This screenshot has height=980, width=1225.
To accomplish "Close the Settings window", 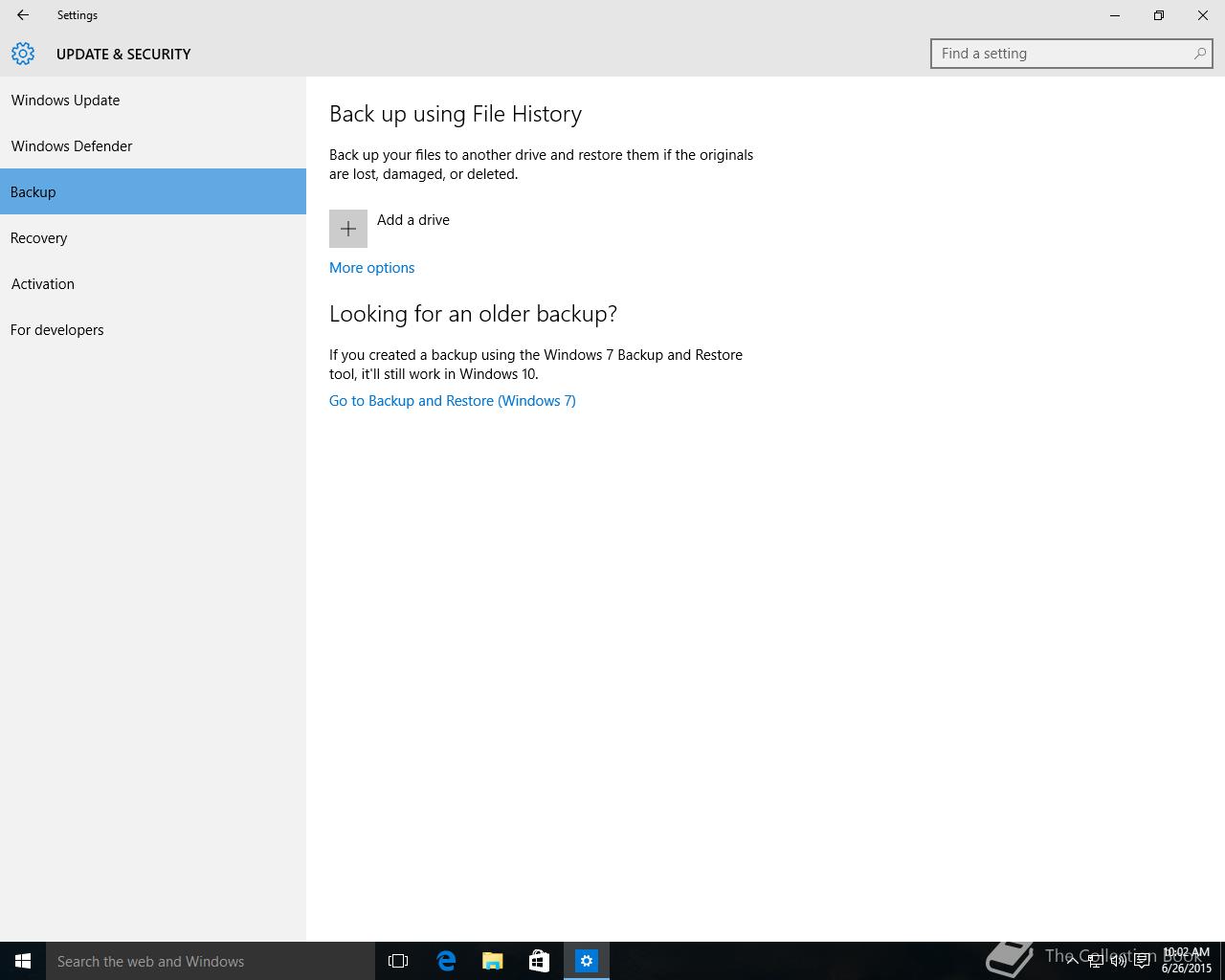I will tap(1203, 15).
